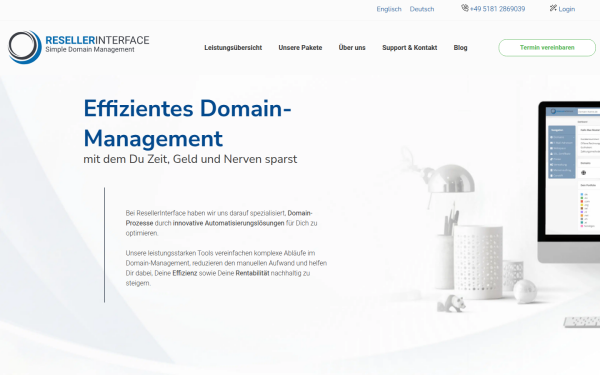Click the bold word 'Rentabilität'
This screenshot has width=600, height=375.
click(252, 273)
